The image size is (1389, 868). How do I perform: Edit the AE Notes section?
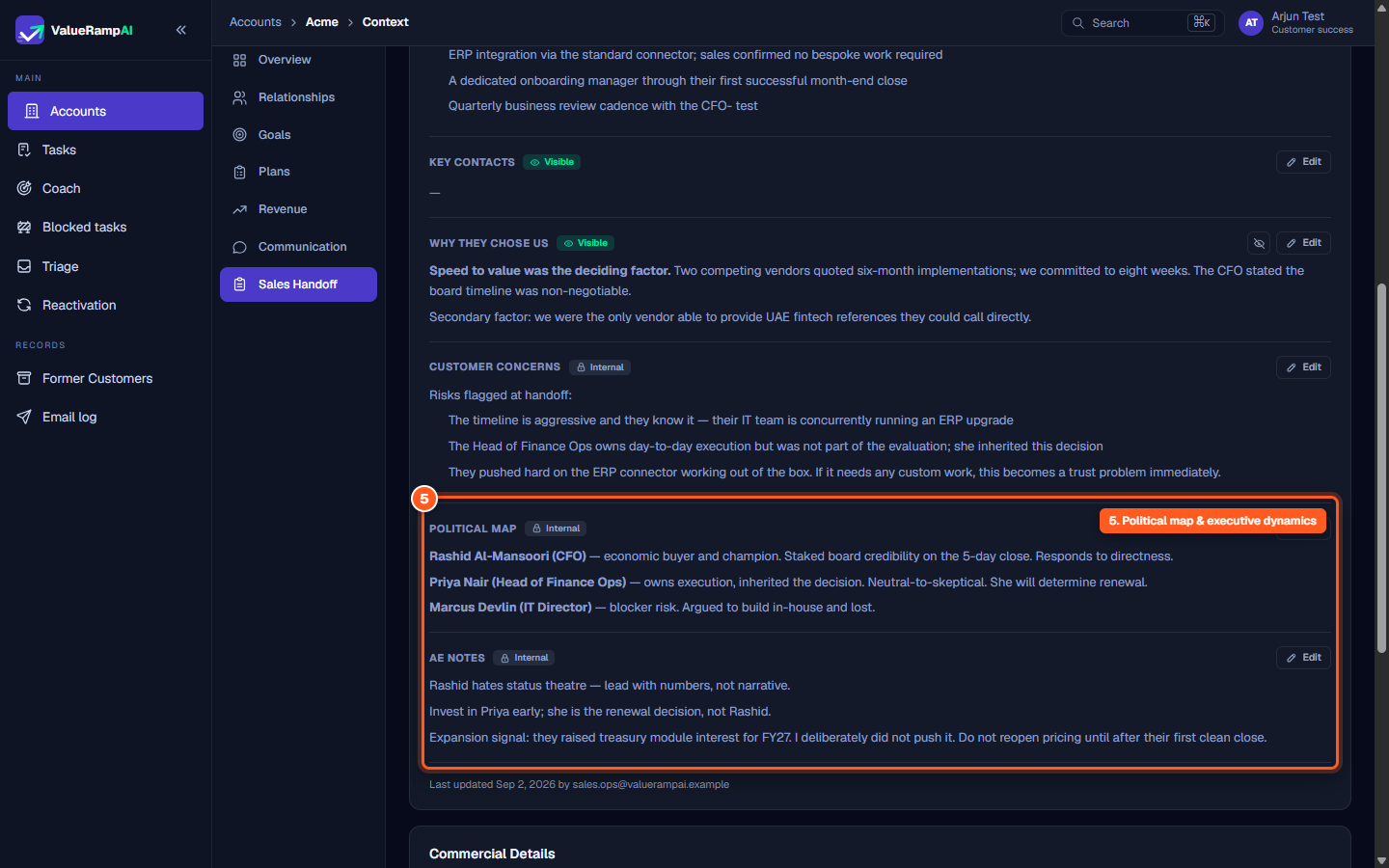click(1303, 658)
